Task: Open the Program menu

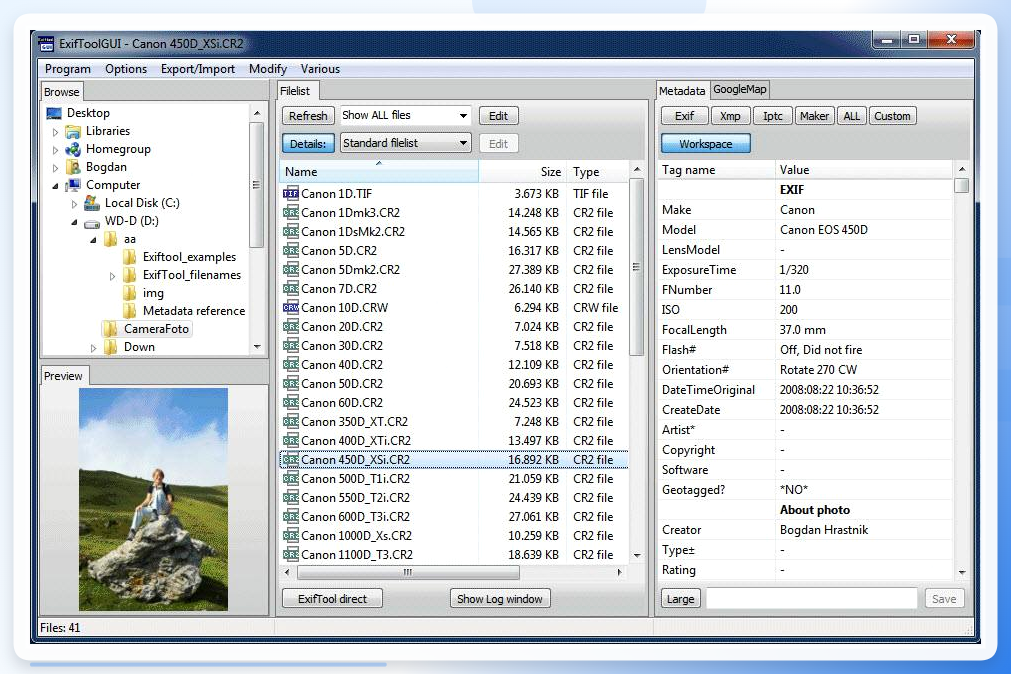Action: coord(68,69)
